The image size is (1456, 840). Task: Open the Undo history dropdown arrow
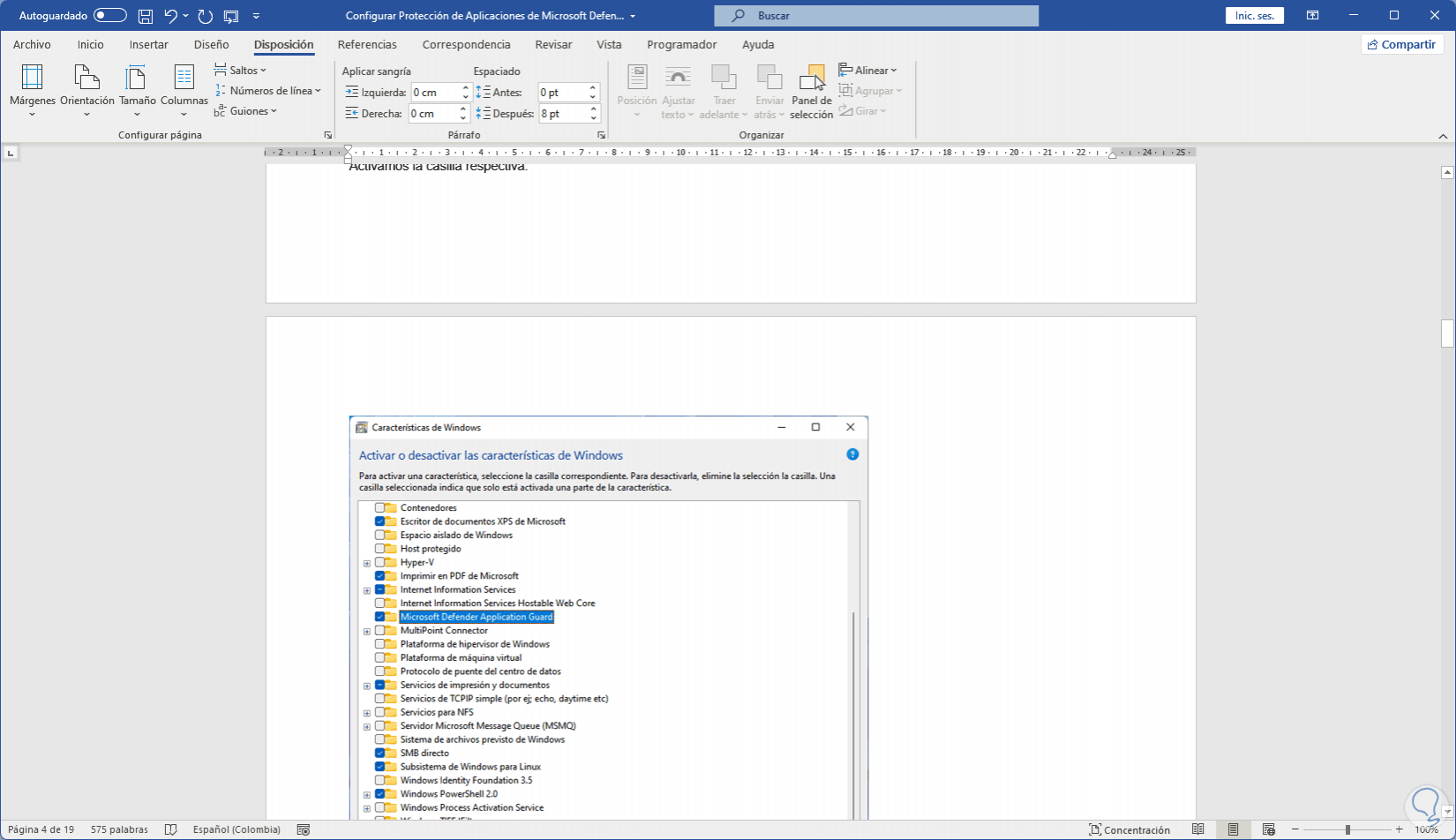185,16
